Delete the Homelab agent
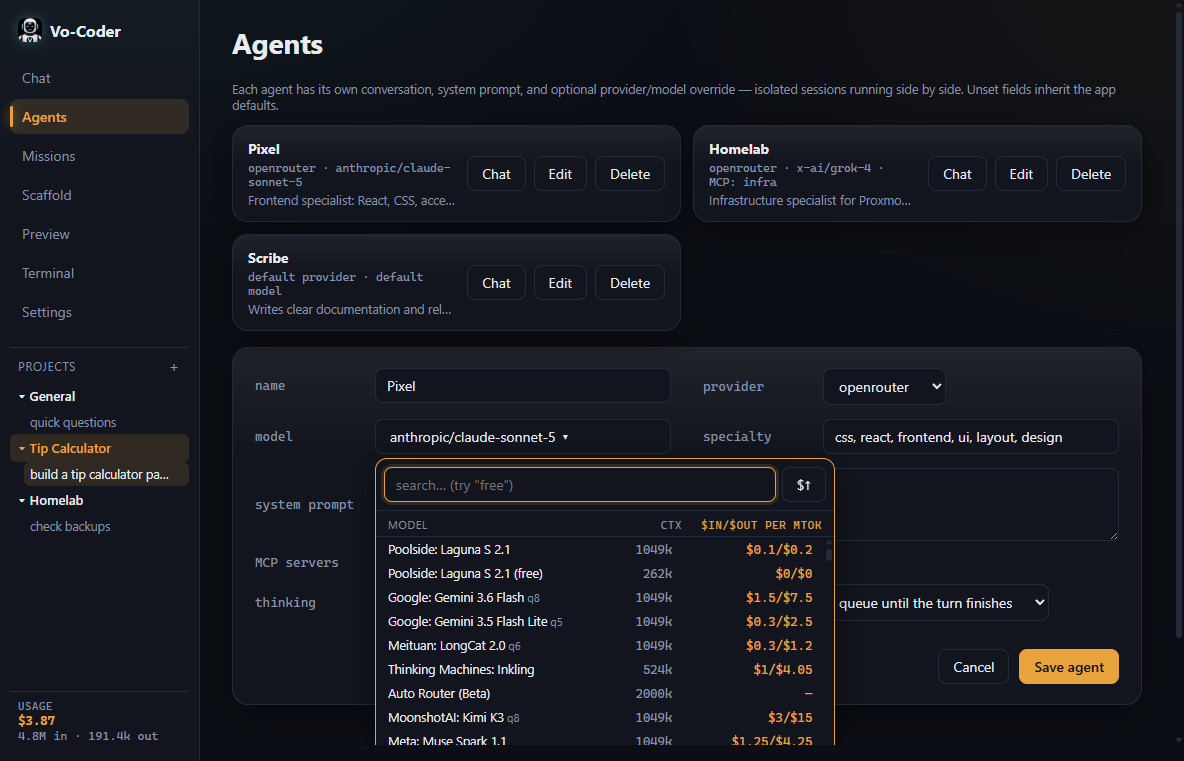Image resolution: width=1184 pixels, height=761 pixels. 1090,174
